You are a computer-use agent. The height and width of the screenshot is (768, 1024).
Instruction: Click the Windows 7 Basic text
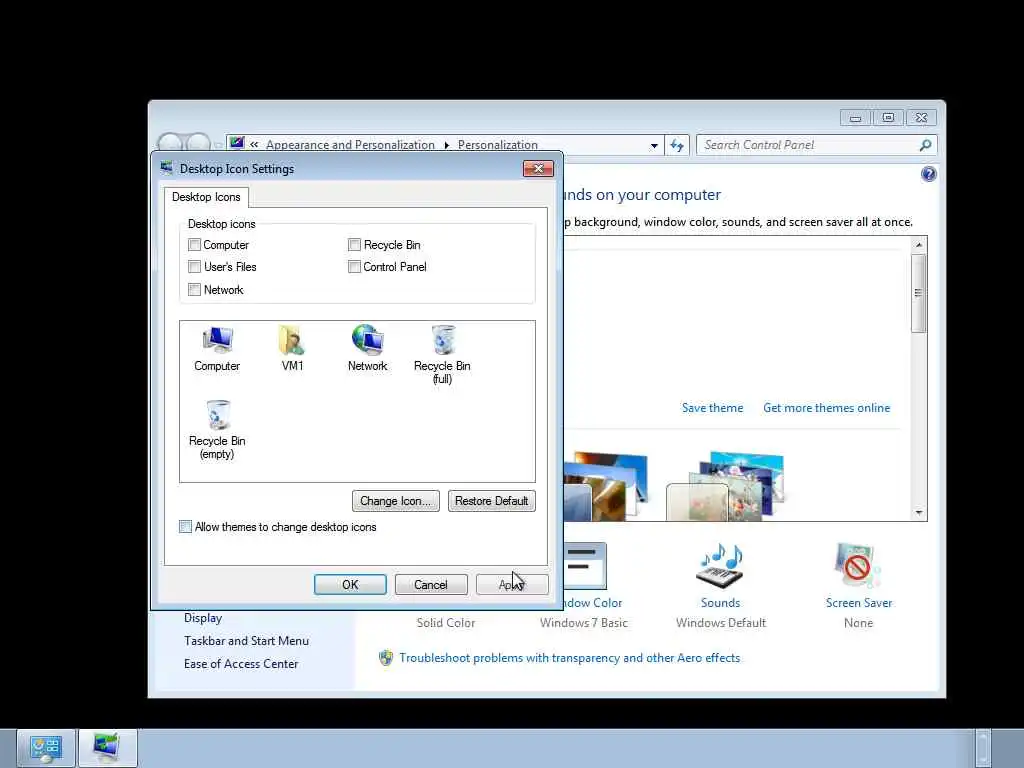[x=583, y=623]
